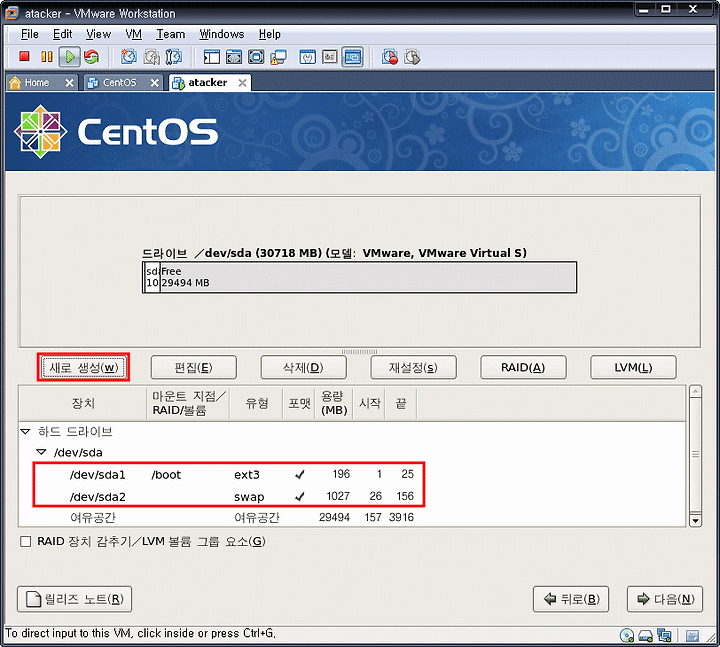Click the summary view wrench window icon
Image resolution: width=720 pixels, height=647 pixels.
point(308,57)
